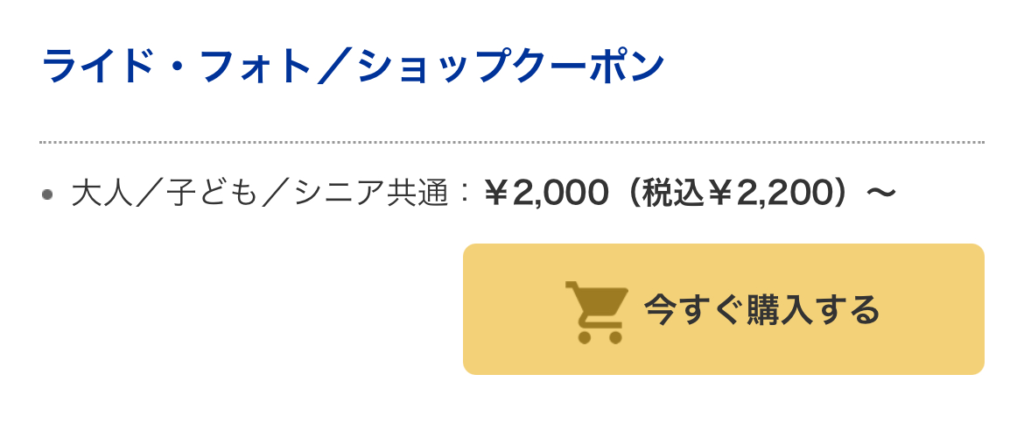1024x424 pixels.
Task: Click ショップクーポン in the blue title
Action: tap(511, 68)
